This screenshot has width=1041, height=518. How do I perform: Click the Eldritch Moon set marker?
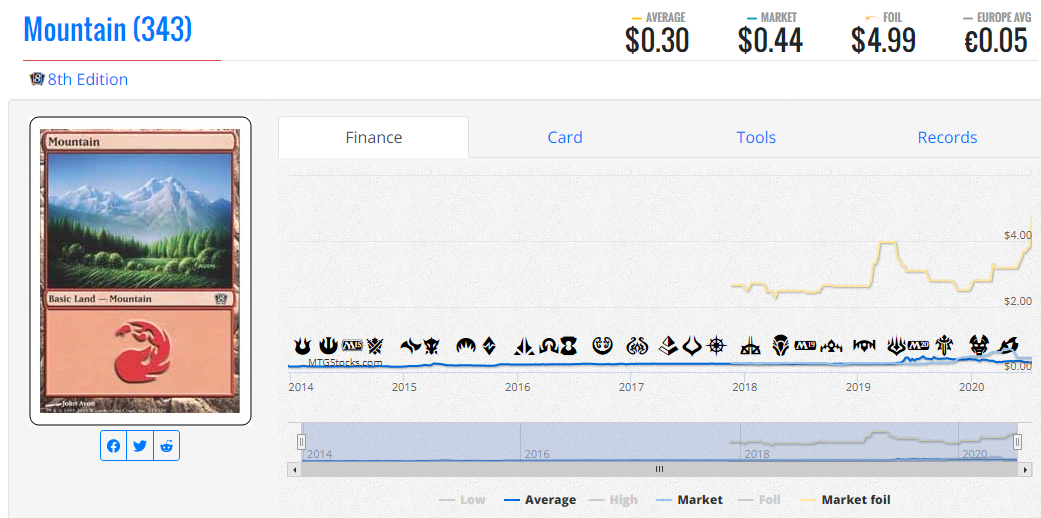click(569, 347)
